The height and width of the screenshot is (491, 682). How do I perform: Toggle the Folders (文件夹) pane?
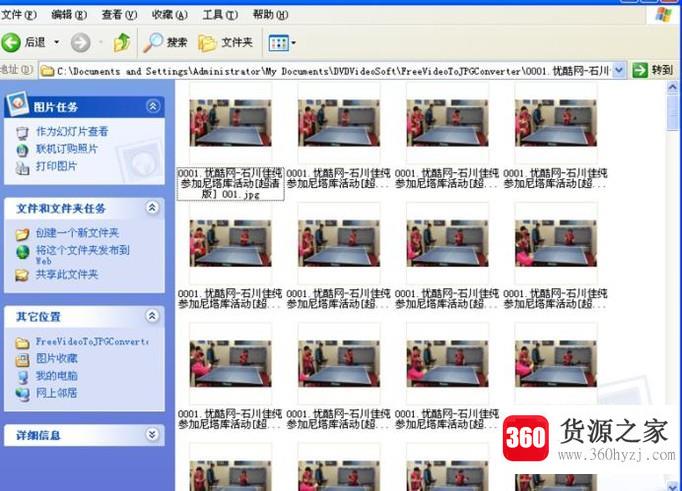coord(225,43)
